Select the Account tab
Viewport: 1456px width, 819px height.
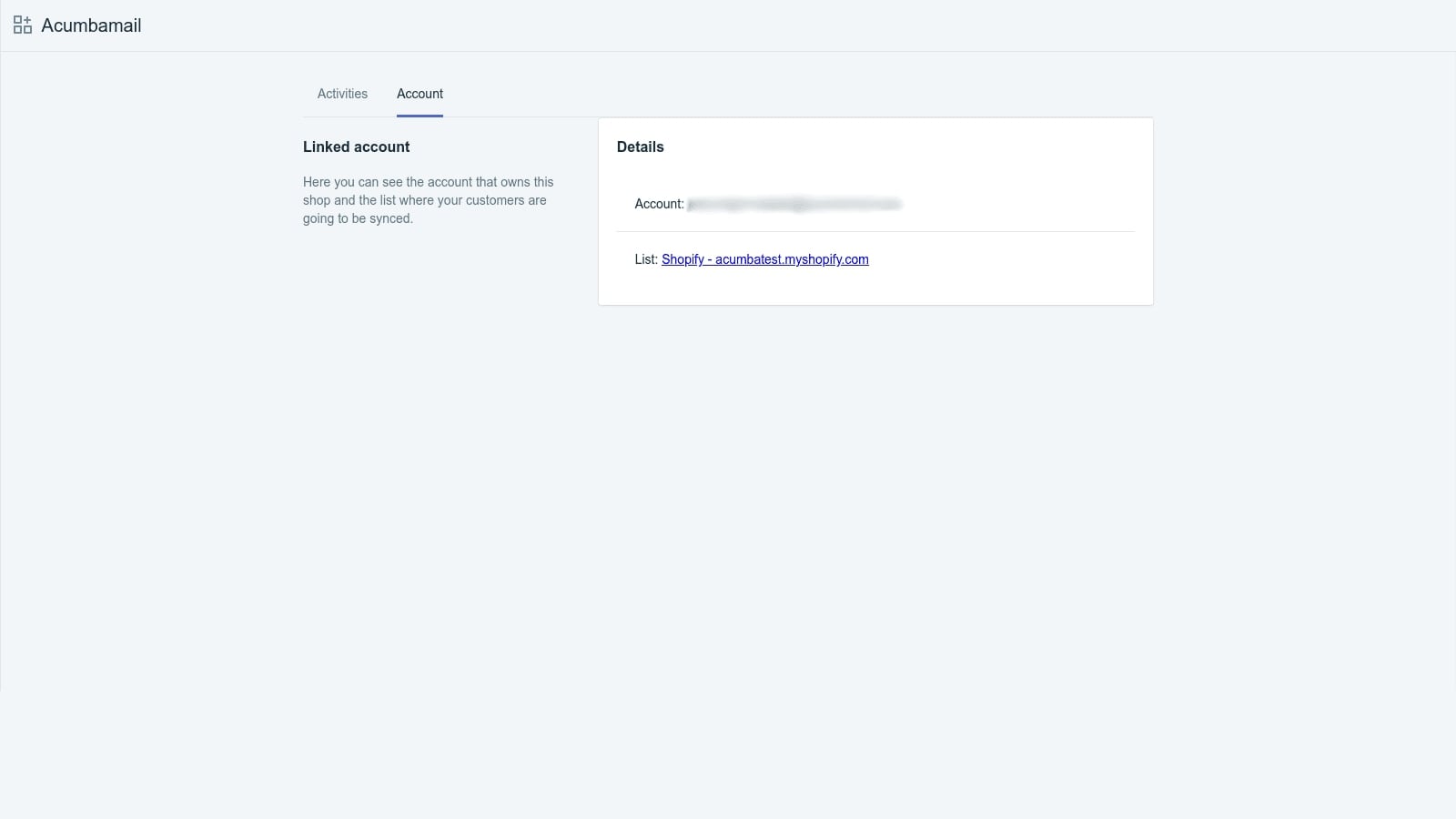coord(420,94)
